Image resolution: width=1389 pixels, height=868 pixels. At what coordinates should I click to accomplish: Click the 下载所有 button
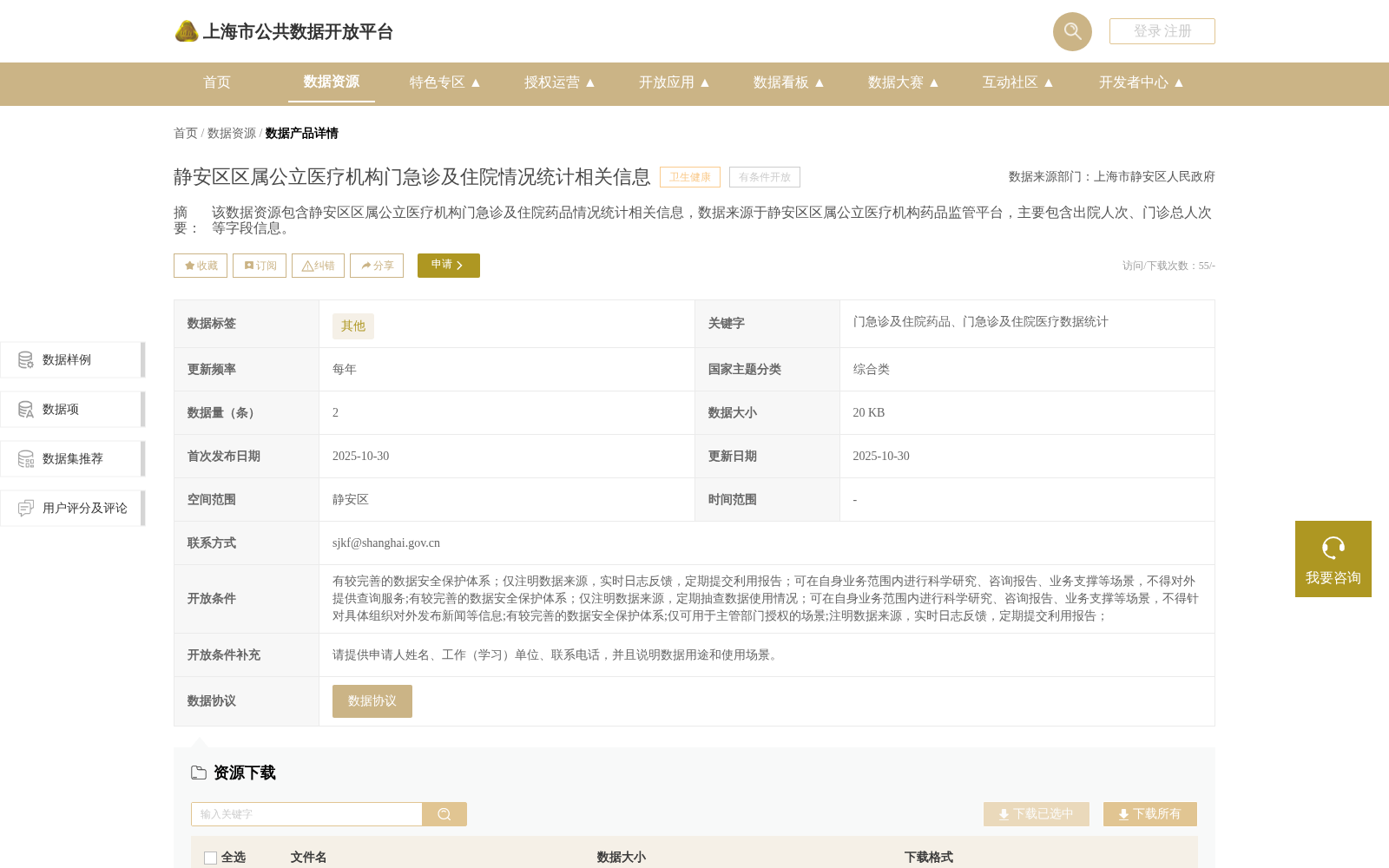(x=1150, y=814)
